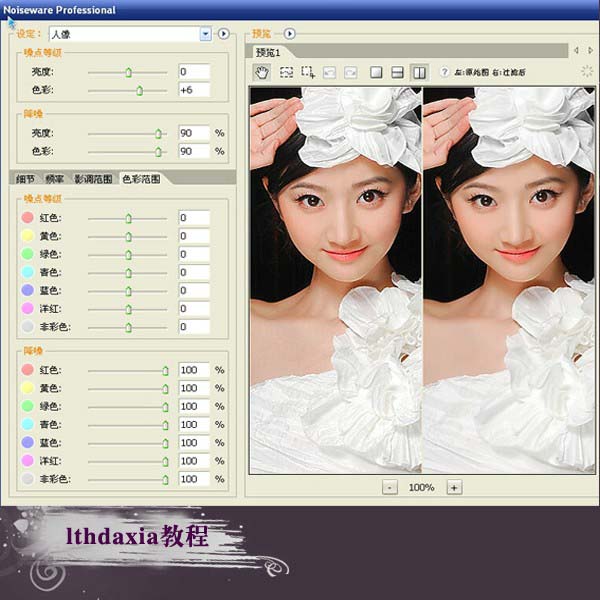Select the 预览1 preview tab
600x600 pixels.
(268, 52)
